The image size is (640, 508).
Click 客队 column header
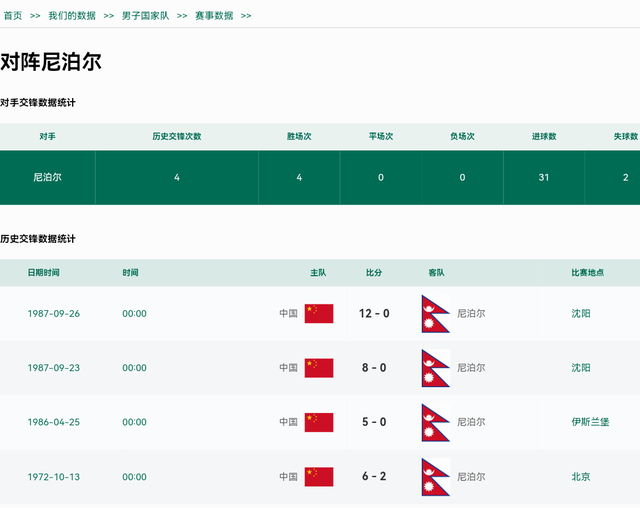tap(436, 273)
